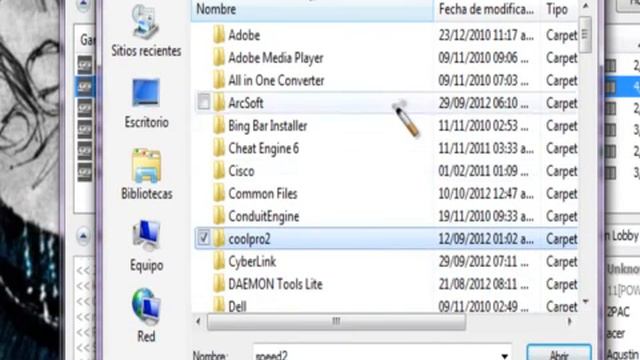Click the Abrir button
The height and width of the screenshot is (360, 640).
[x=559, y=353]
